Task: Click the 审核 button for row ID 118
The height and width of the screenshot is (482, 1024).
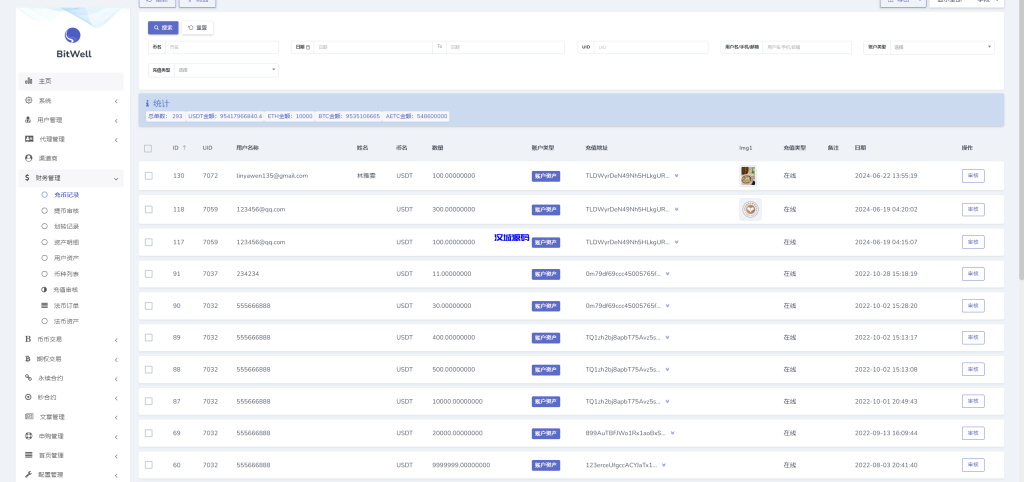Action: (972, 210)
